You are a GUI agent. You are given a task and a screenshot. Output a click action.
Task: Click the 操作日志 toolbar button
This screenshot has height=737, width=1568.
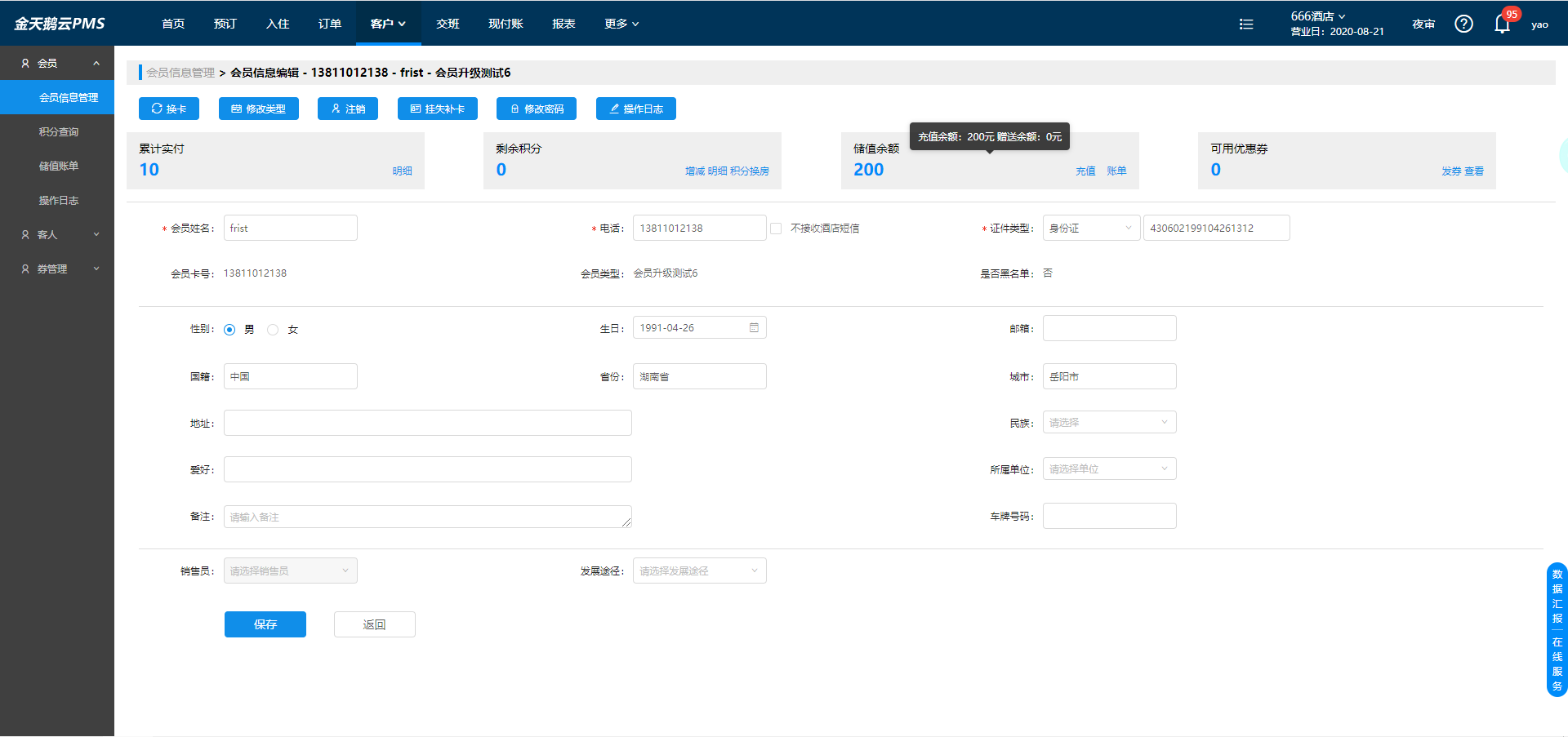tap(636, 109)
